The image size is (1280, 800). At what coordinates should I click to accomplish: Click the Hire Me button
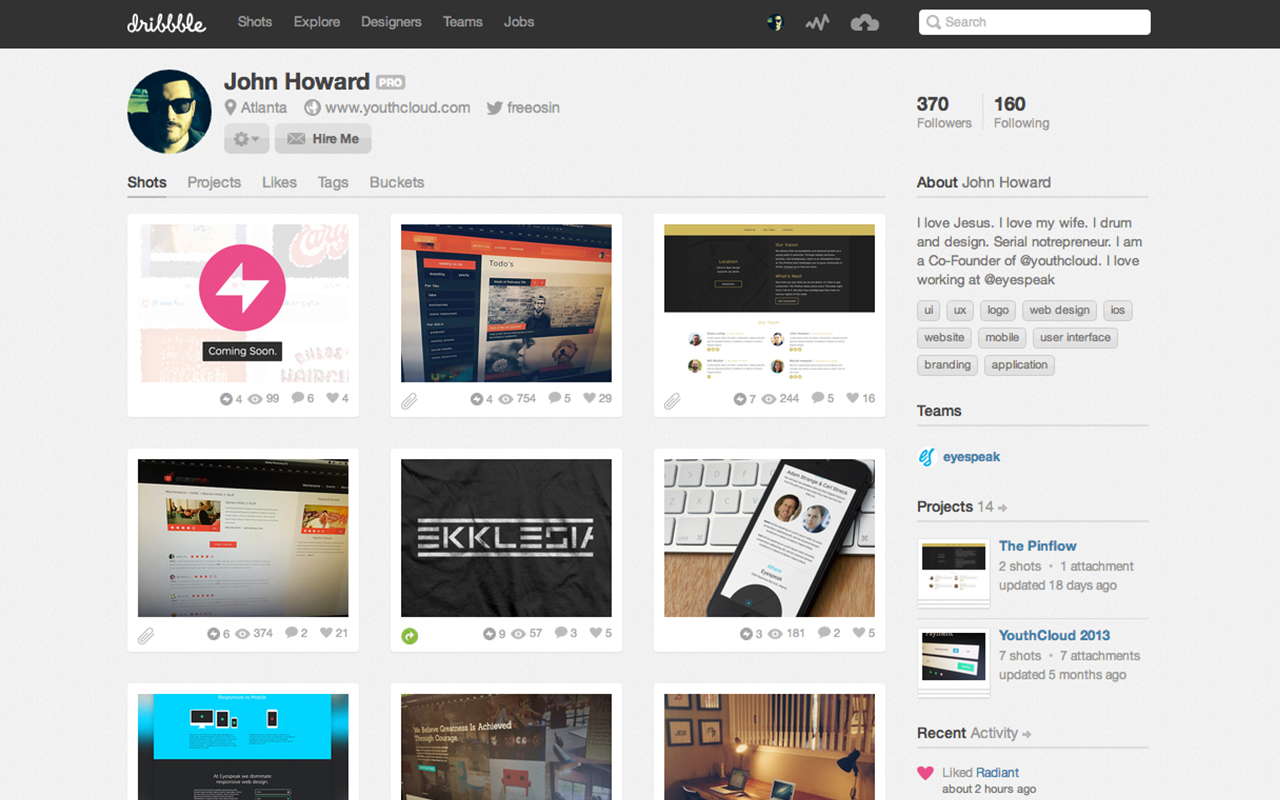(322, 139)
